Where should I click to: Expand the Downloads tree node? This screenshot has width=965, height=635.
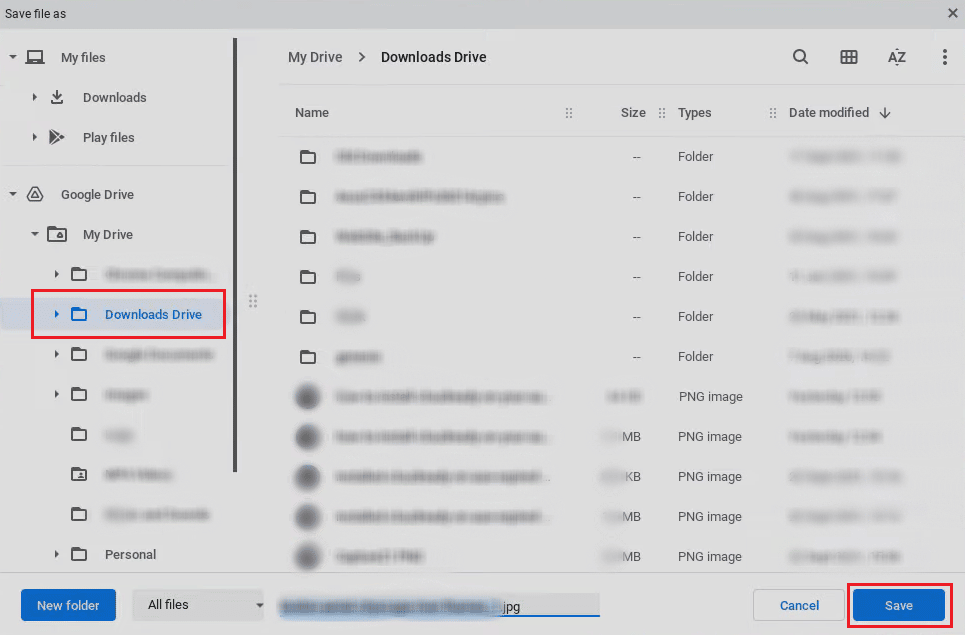coord(34,97)
